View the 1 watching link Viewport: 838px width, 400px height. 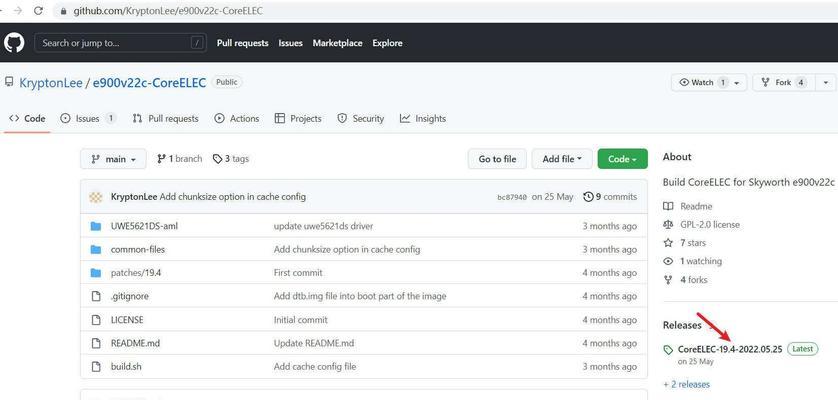693,261
